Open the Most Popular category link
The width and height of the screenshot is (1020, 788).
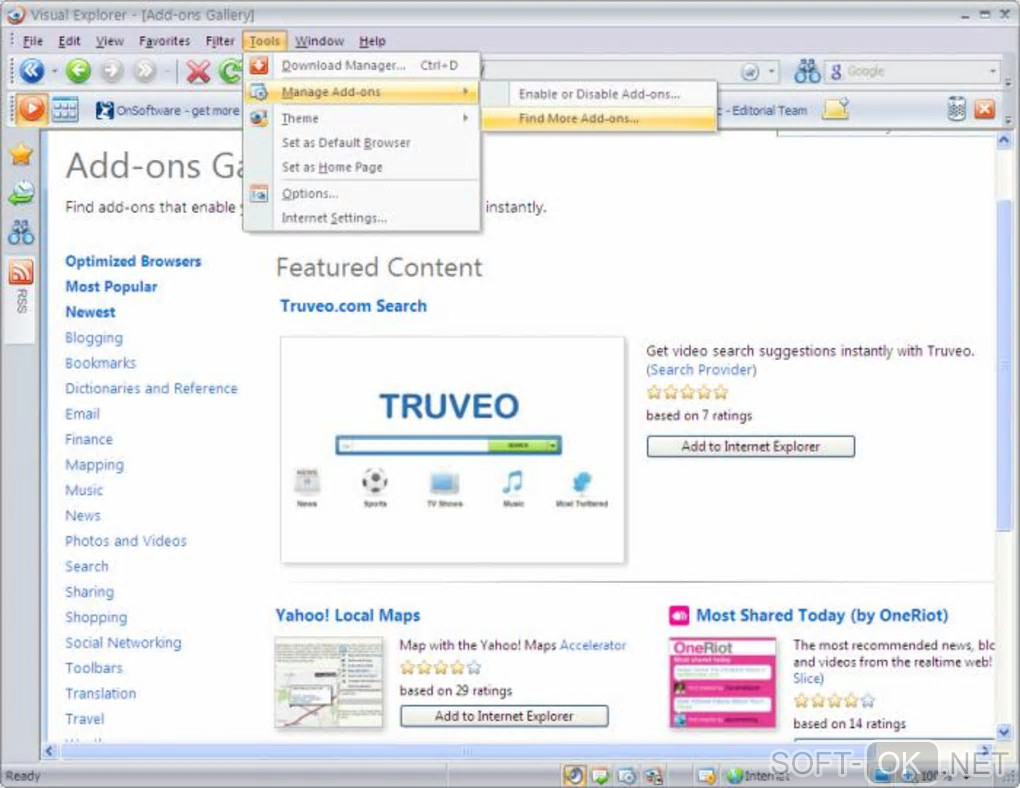(111, 286)
